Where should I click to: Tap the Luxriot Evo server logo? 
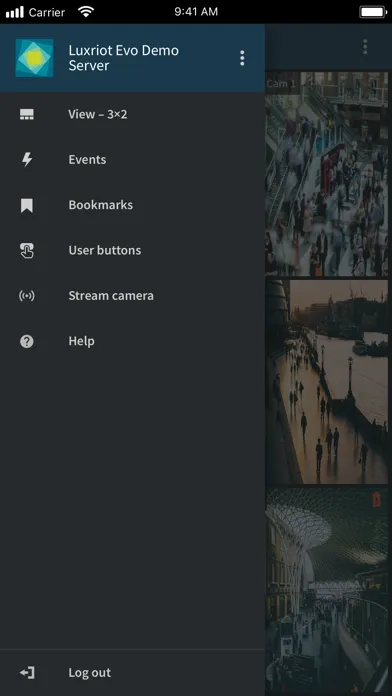tap(35, 58)
